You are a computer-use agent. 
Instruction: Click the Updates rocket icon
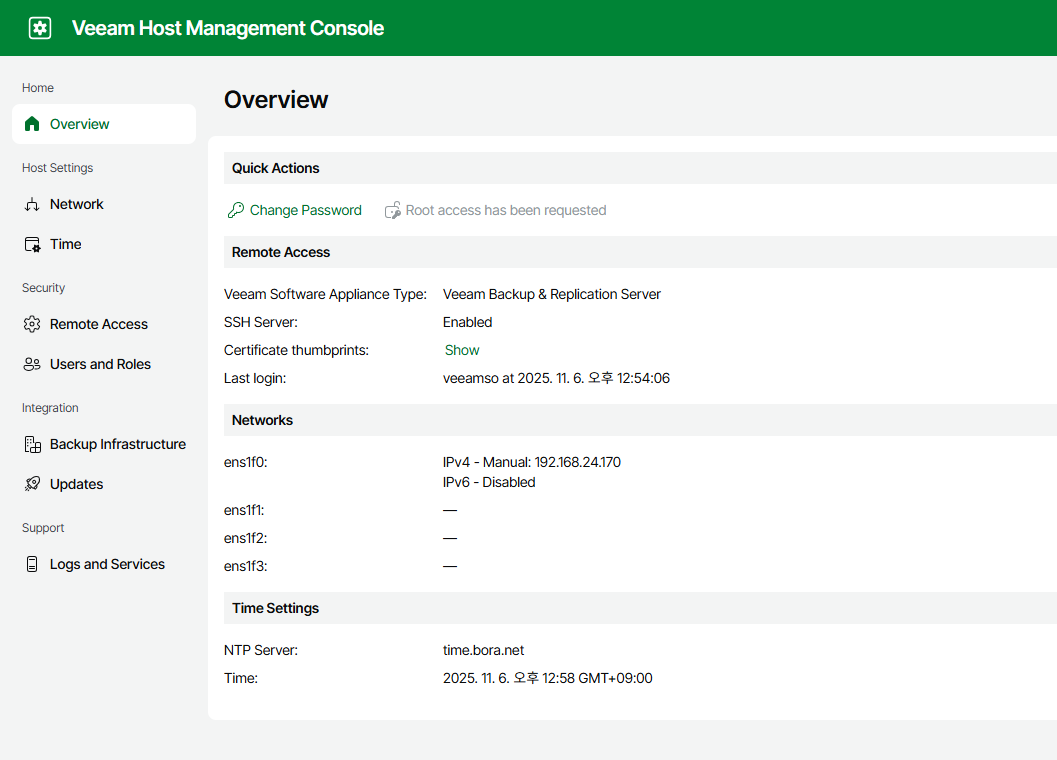[32, 484]
